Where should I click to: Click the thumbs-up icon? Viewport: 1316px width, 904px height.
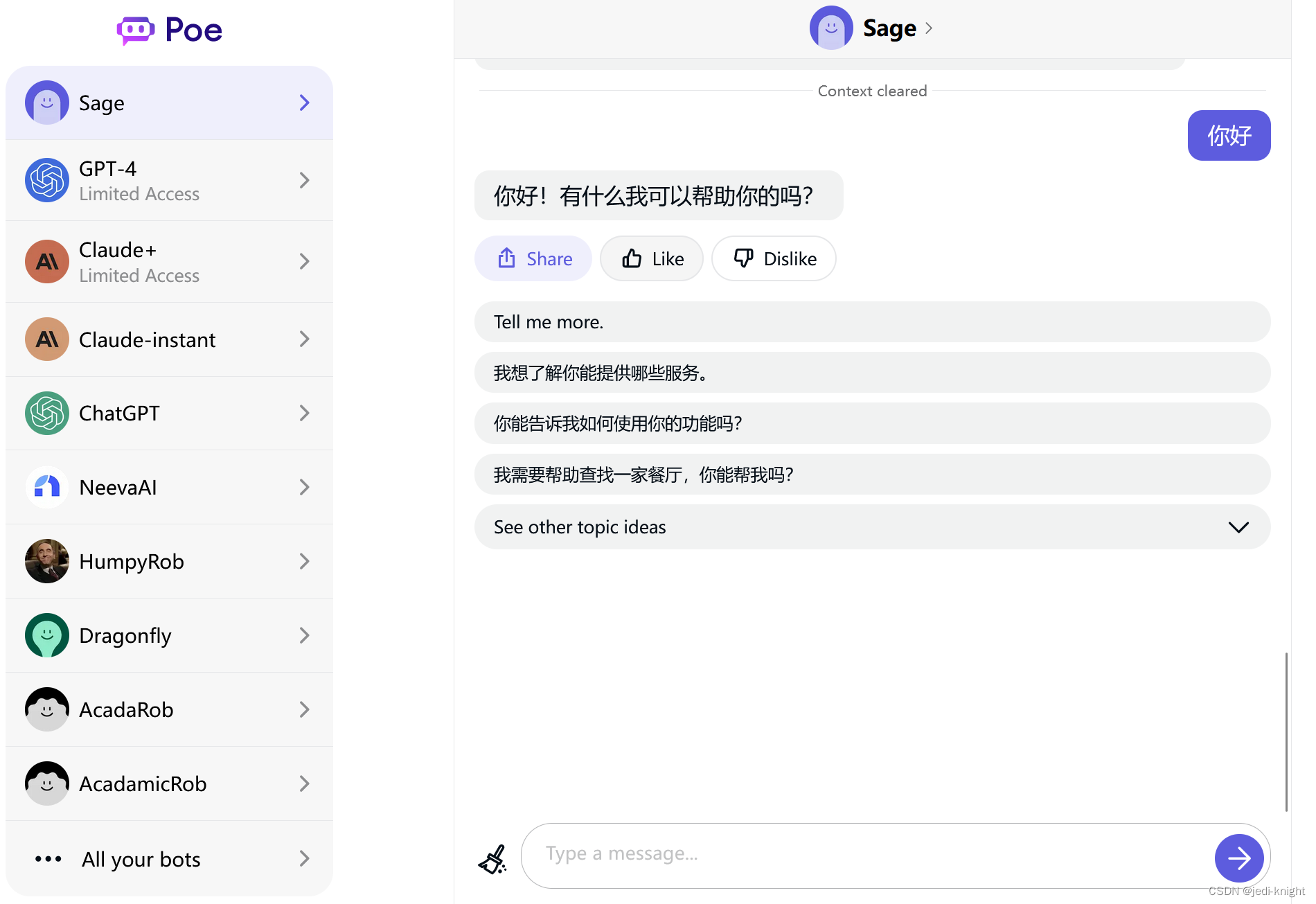point(632,258)
